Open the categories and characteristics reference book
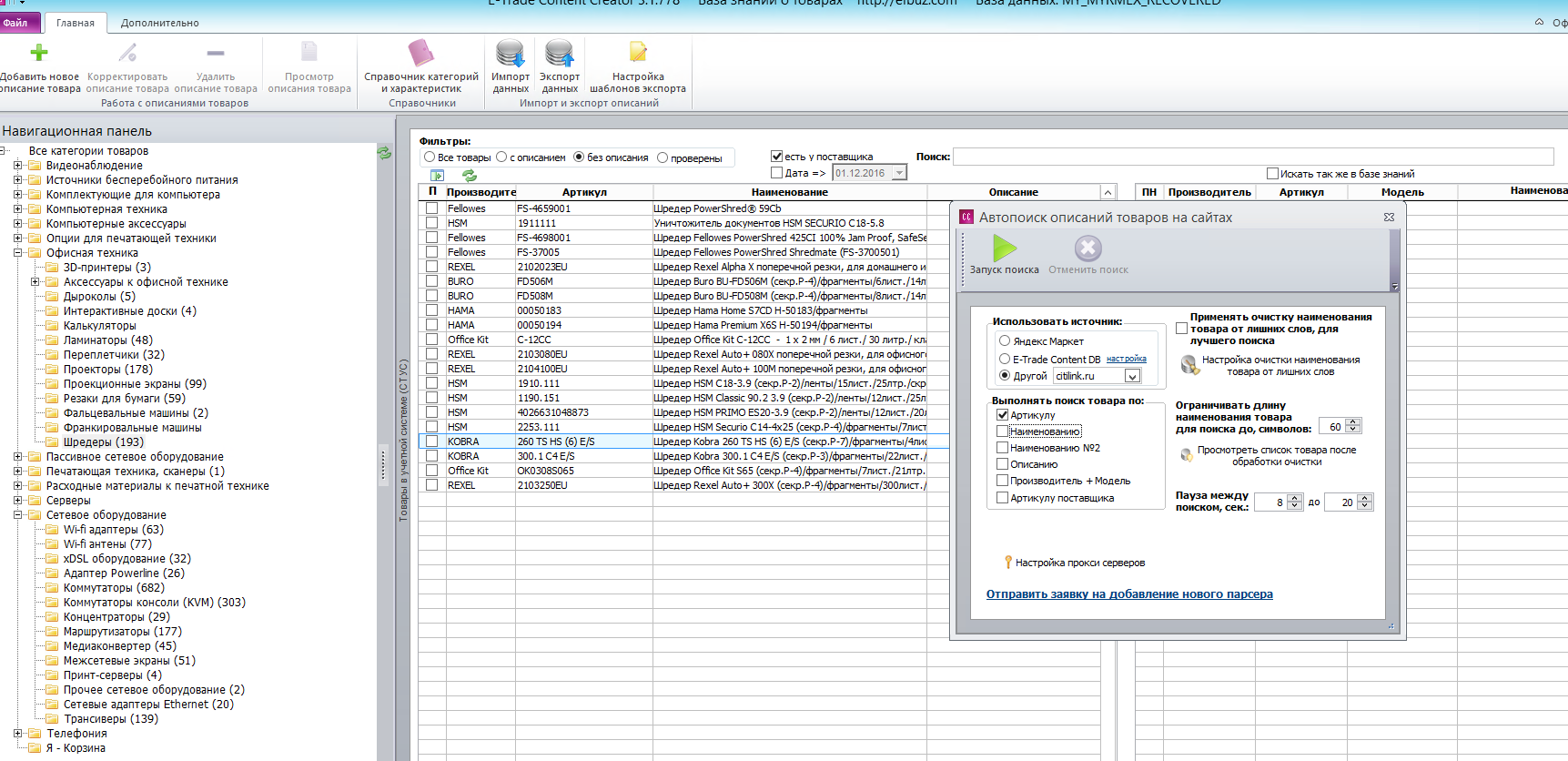 (x=420, y=53)
